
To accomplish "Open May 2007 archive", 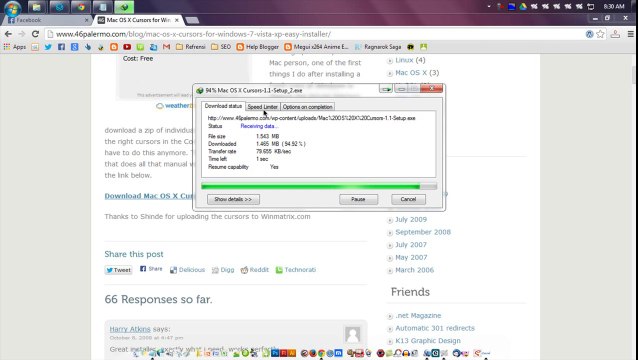I will (411, 257).
